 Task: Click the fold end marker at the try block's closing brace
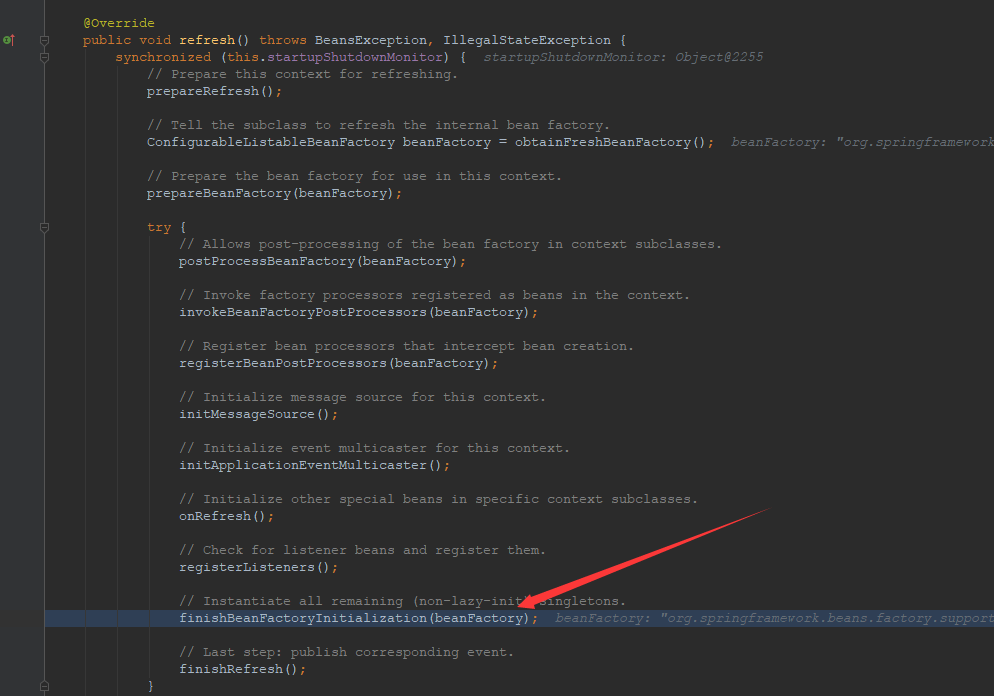coord(44,686)
